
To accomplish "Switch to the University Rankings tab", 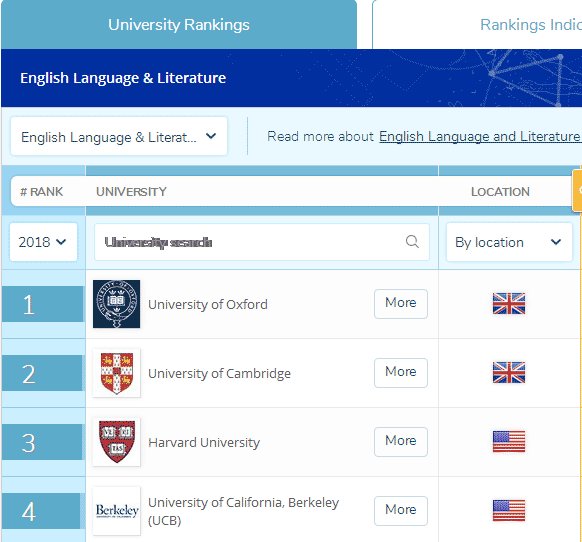I will [x=179, y=25].
